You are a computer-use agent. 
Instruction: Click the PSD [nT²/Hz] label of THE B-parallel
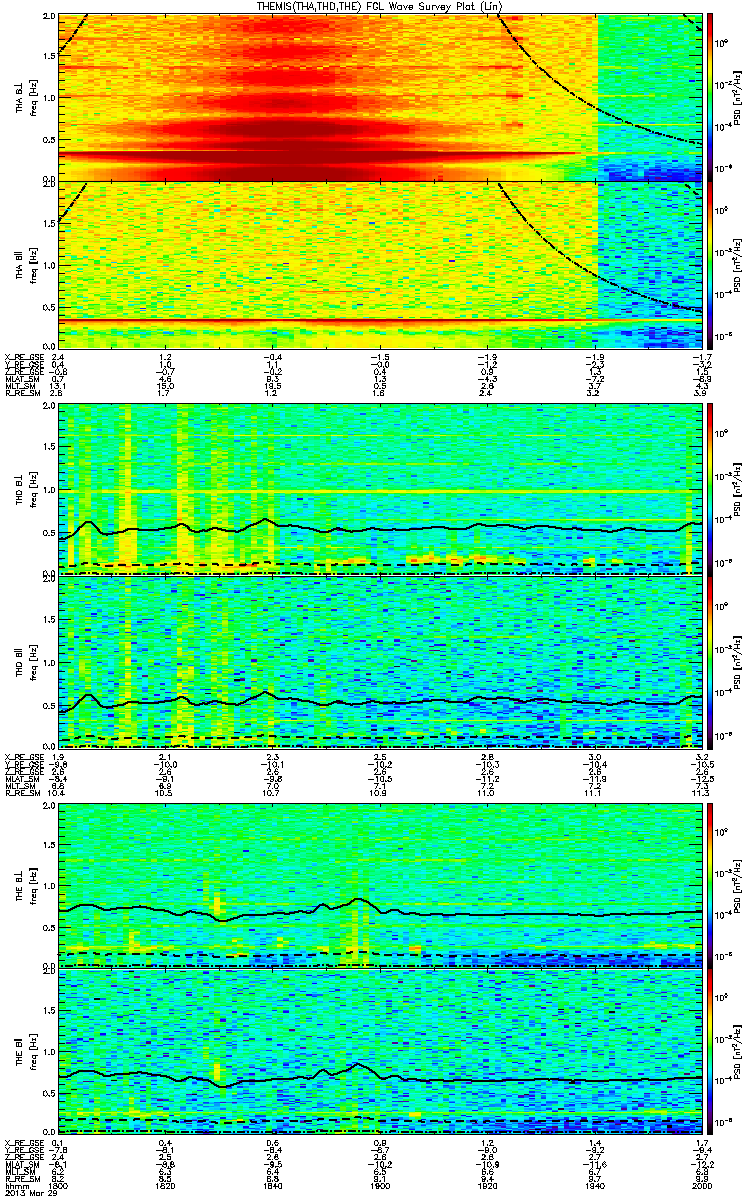point(737,1052)
